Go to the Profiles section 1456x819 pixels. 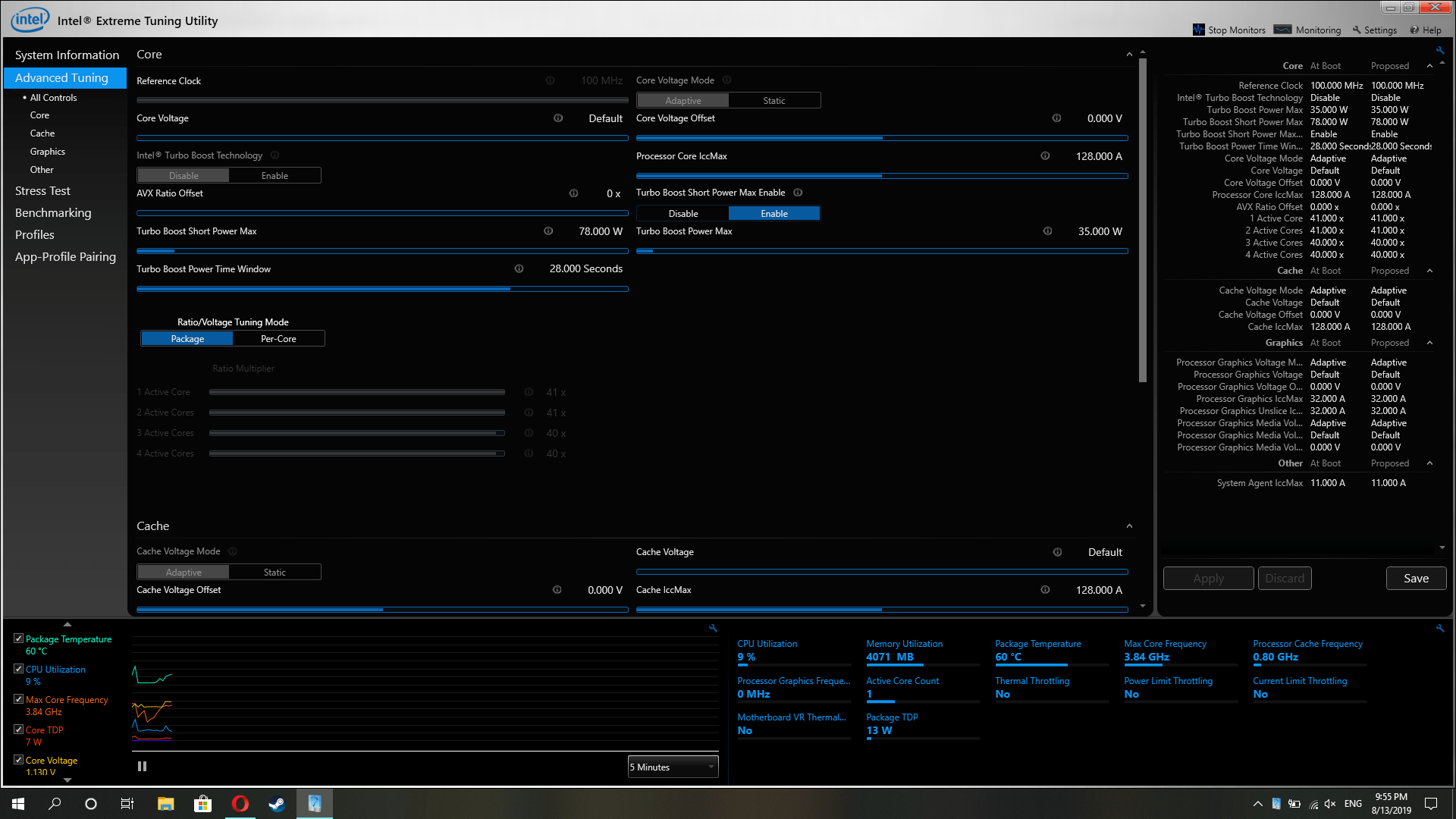(35, 235)
